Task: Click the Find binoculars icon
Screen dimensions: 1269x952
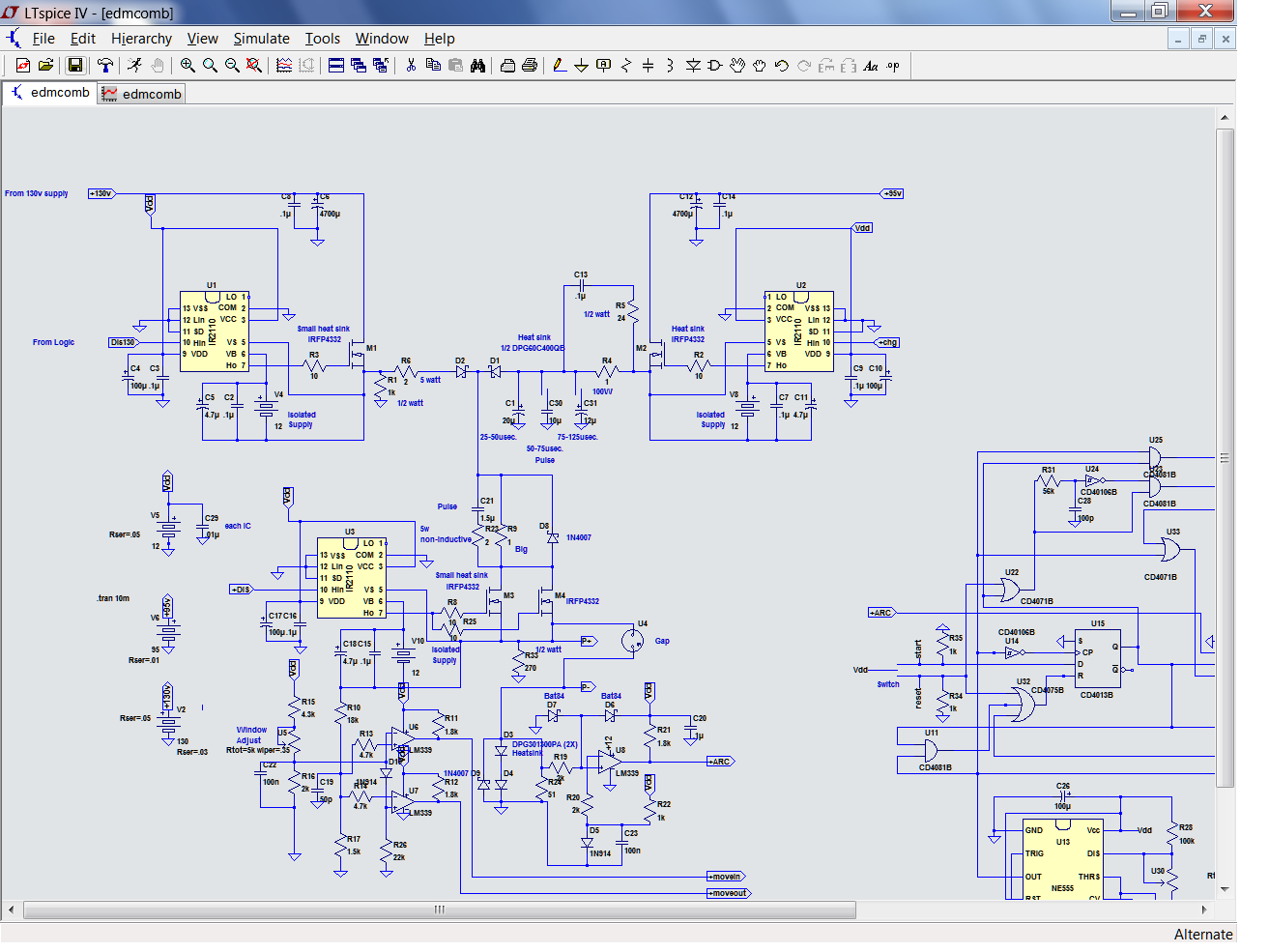Action: pos(477,65)
